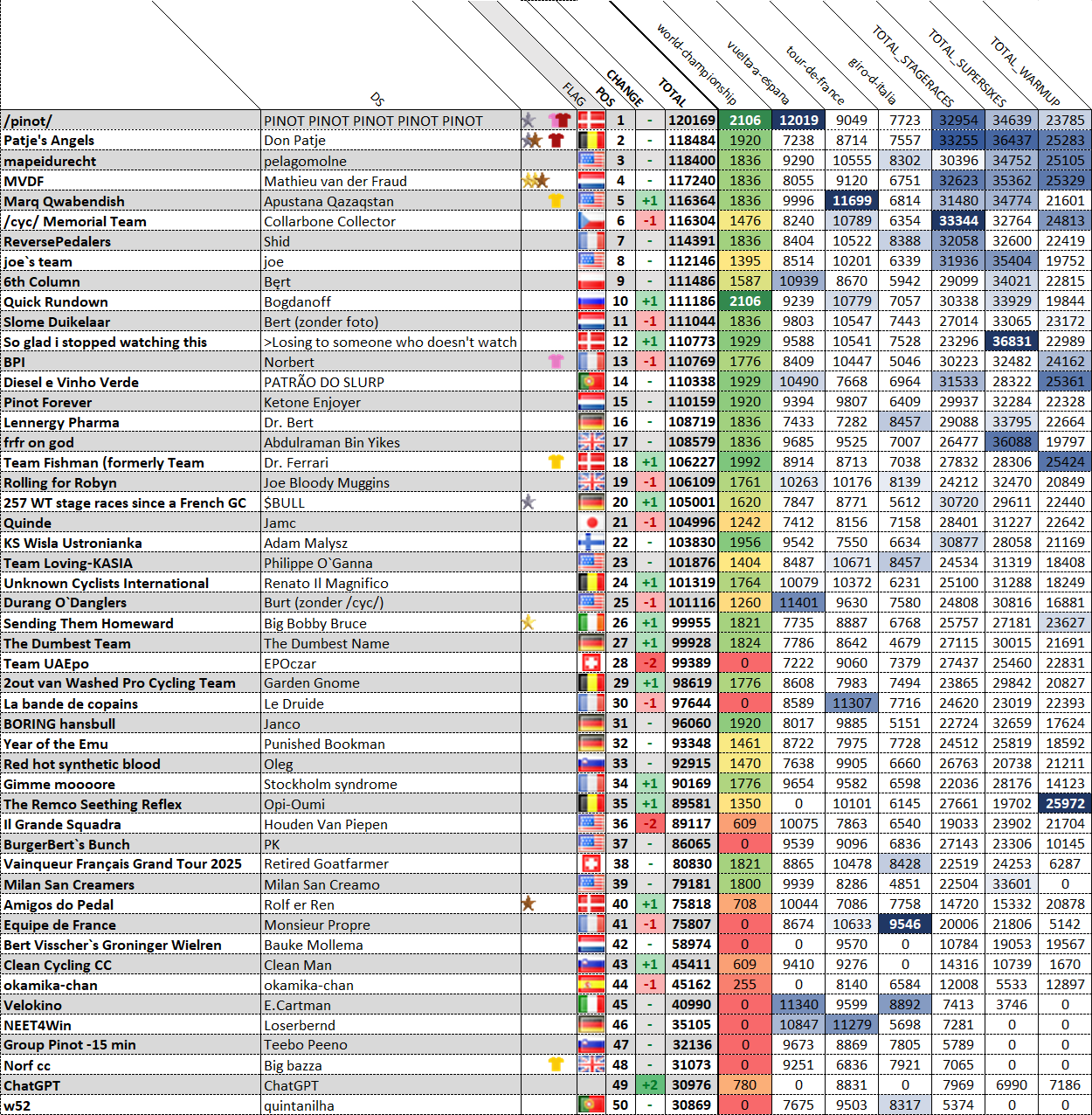Viewport: 1092px width, 1115px height.
Task: Click the silver star in the 257 WT stage races row
Action: [528, 502]
